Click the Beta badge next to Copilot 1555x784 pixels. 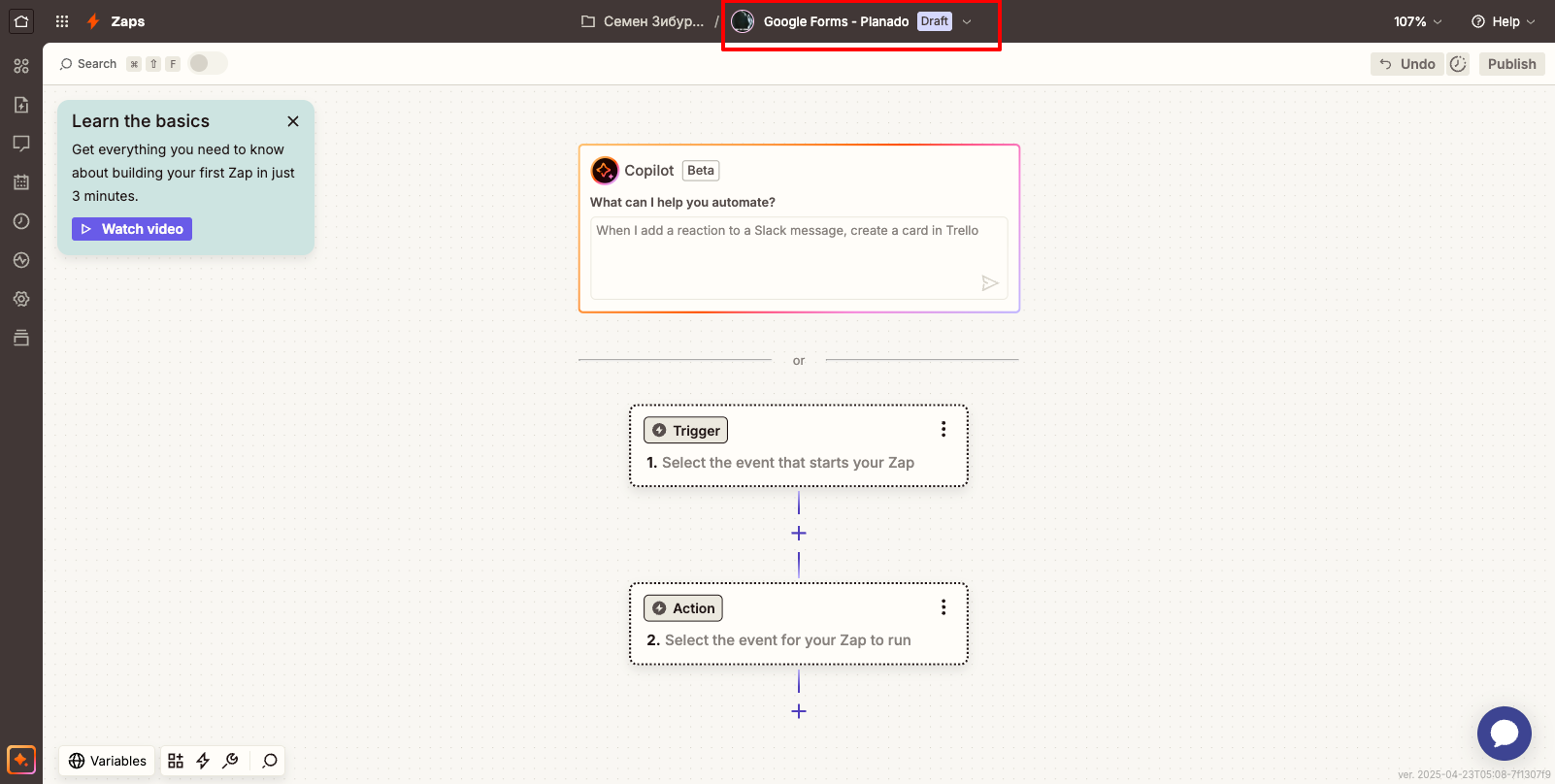point(701,171)
